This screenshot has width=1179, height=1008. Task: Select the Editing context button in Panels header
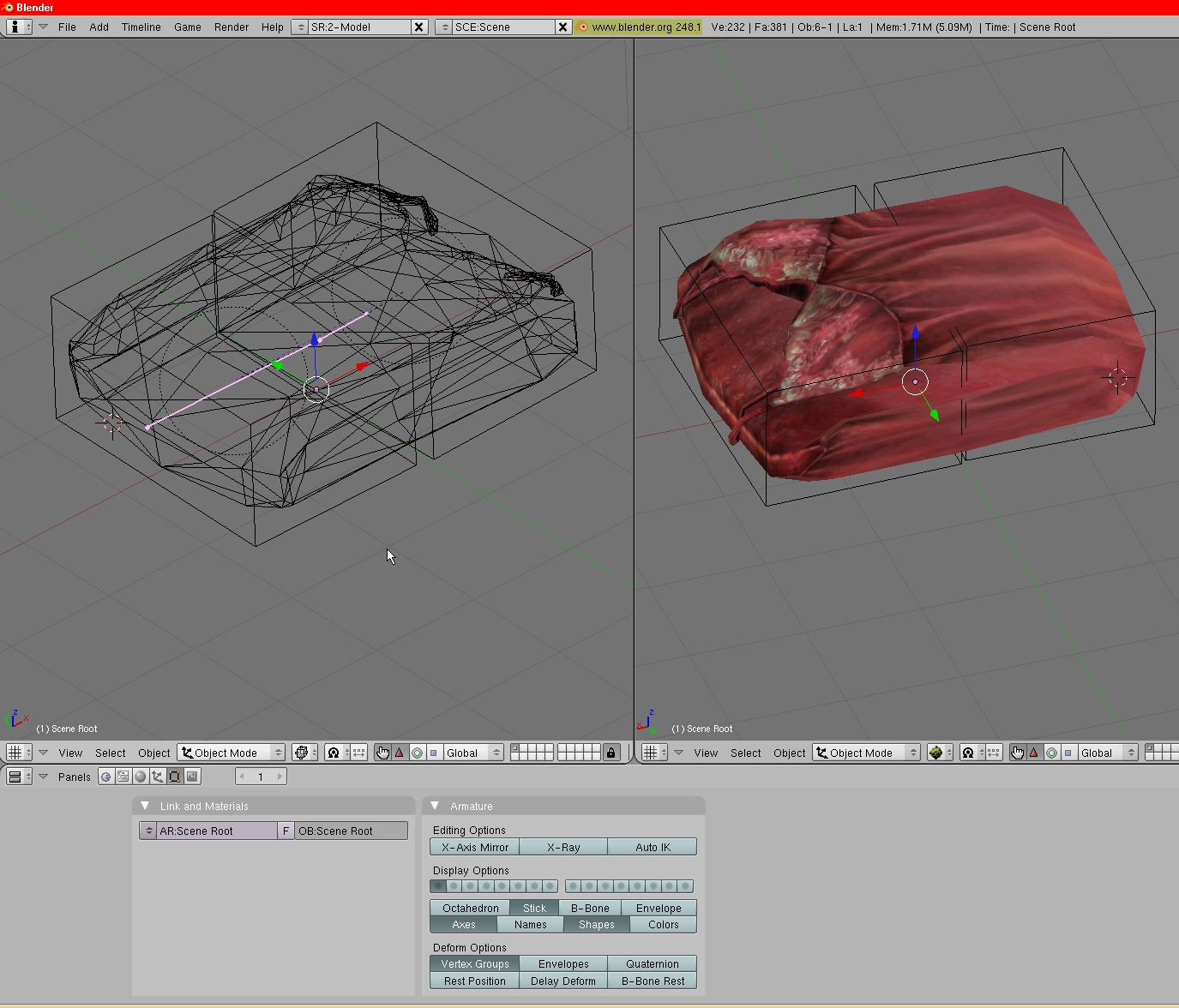[175, 777]
